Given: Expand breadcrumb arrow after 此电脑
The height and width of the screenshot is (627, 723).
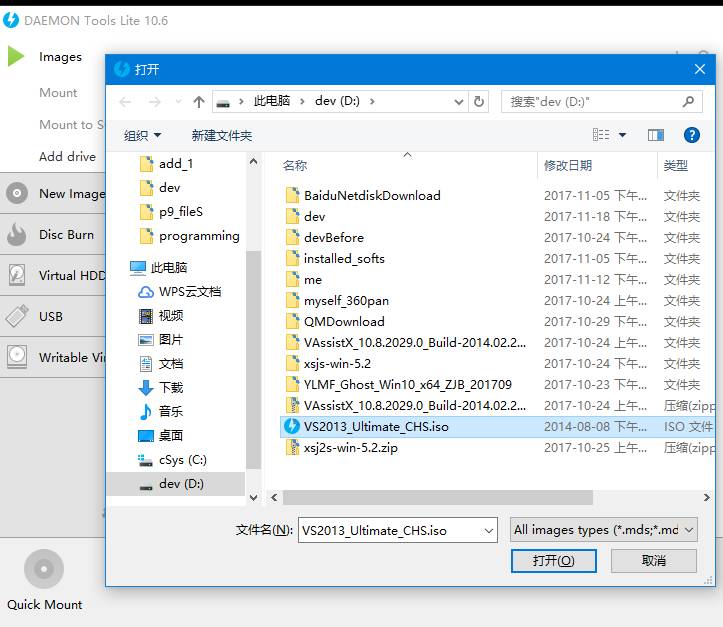Looking at the screenshot, I should [x=302, y=101].
